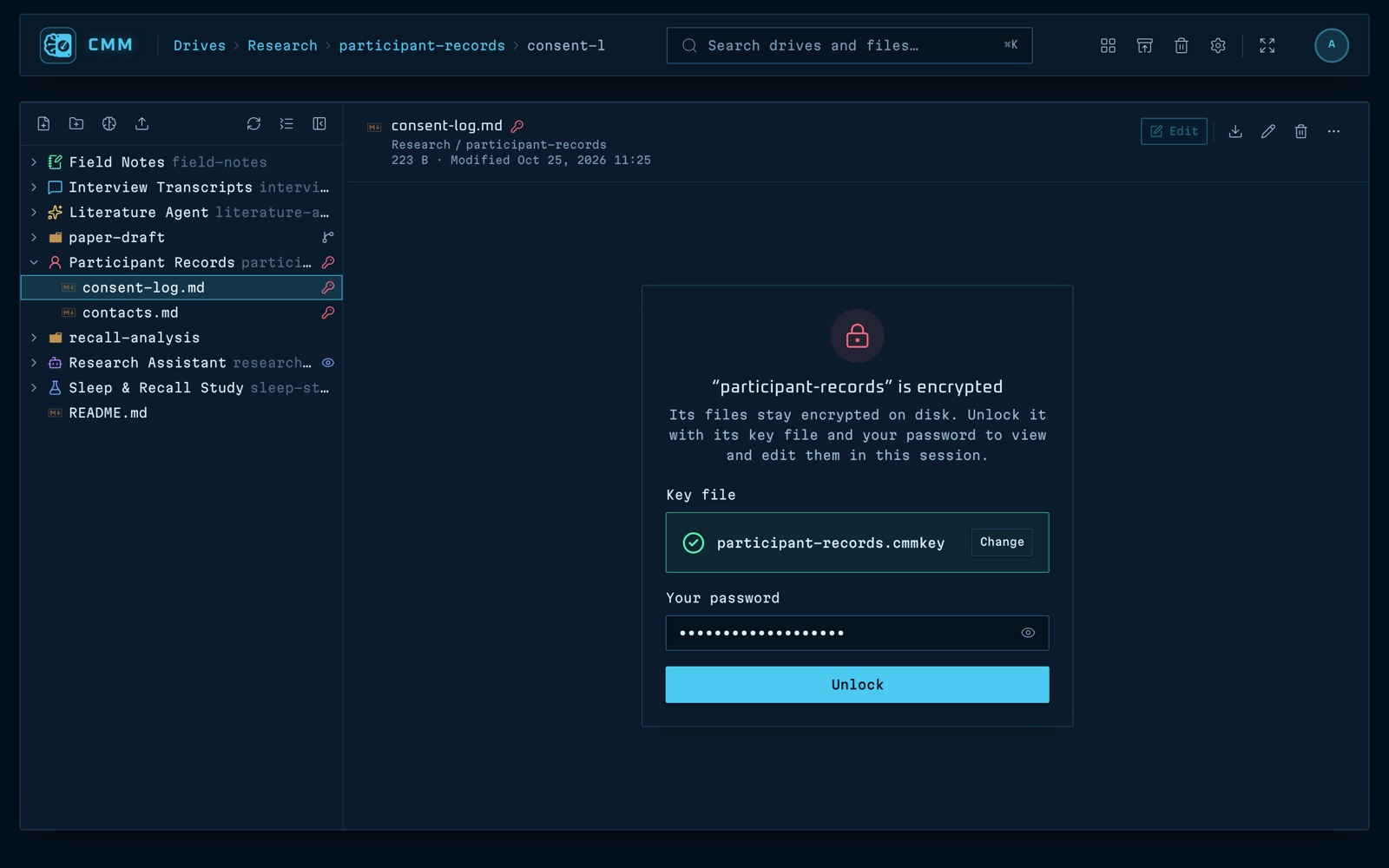Delete consent-log.md using trash icon
1389x868 pixels.
(1300, 131)
